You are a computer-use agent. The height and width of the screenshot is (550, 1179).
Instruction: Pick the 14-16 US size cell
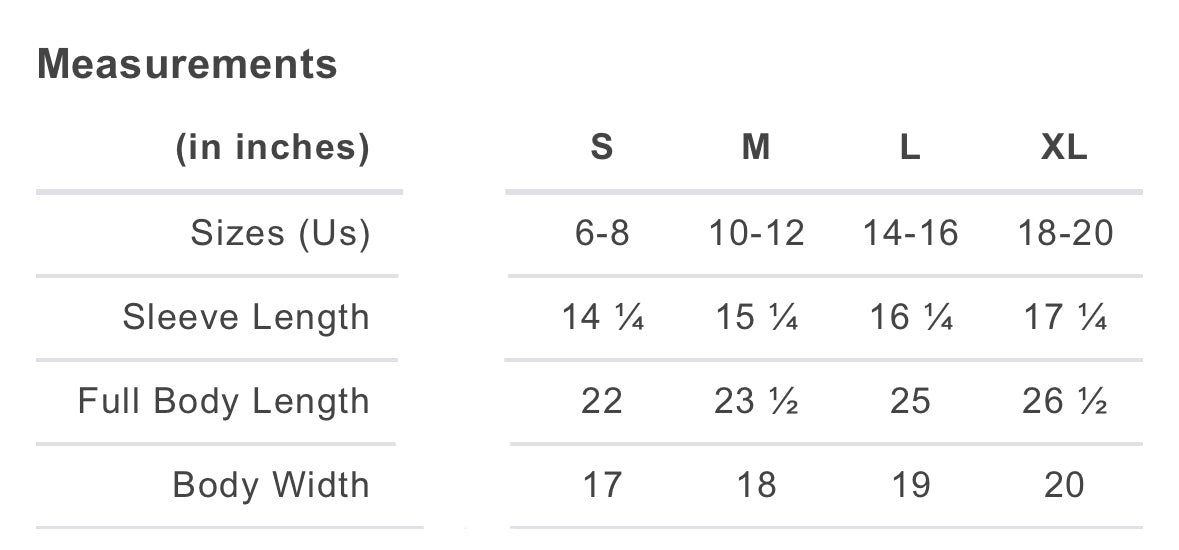(x=910, y=233)
